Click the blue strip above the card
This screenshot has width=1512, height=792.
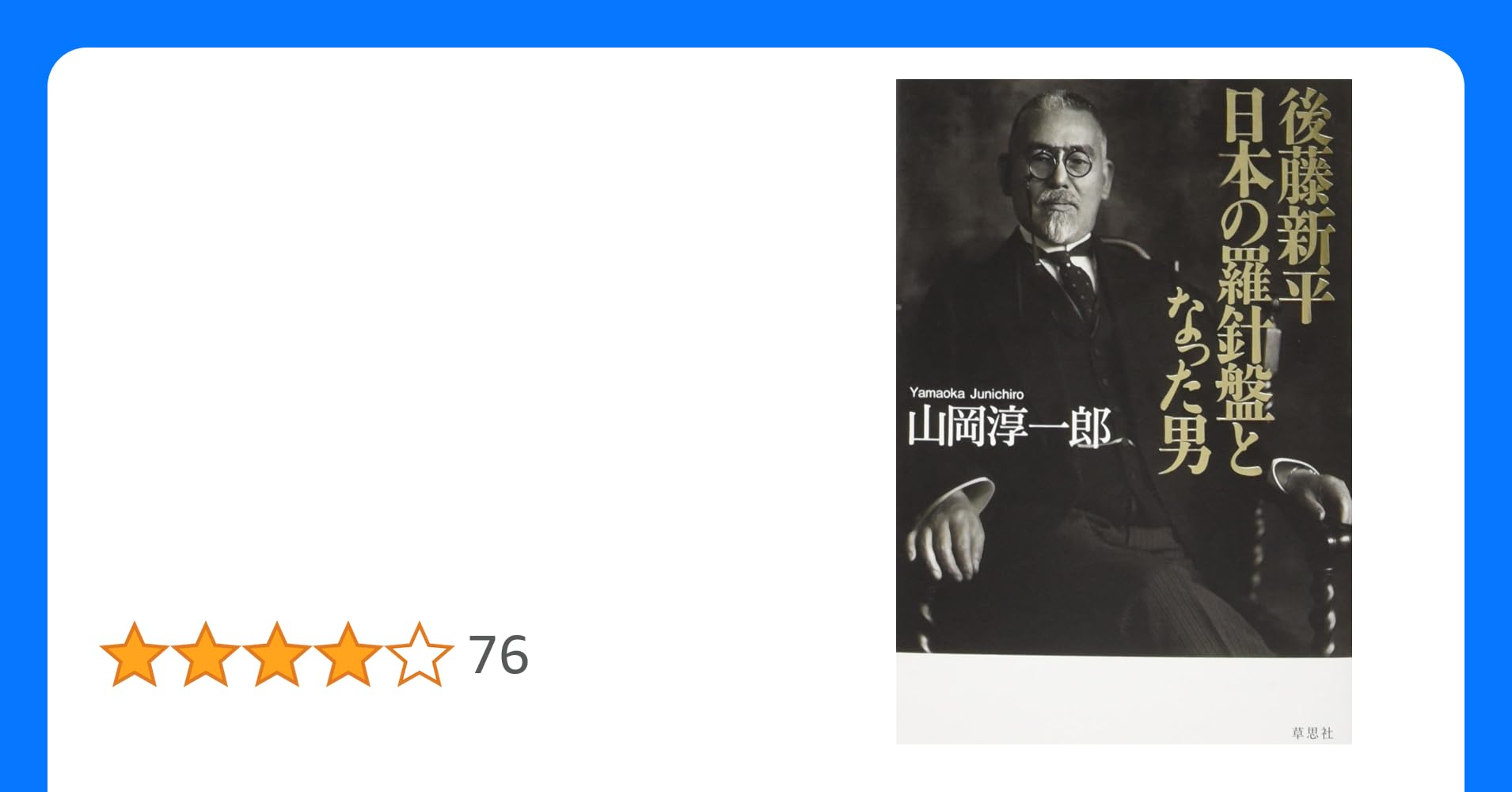[x=756, y=22]
